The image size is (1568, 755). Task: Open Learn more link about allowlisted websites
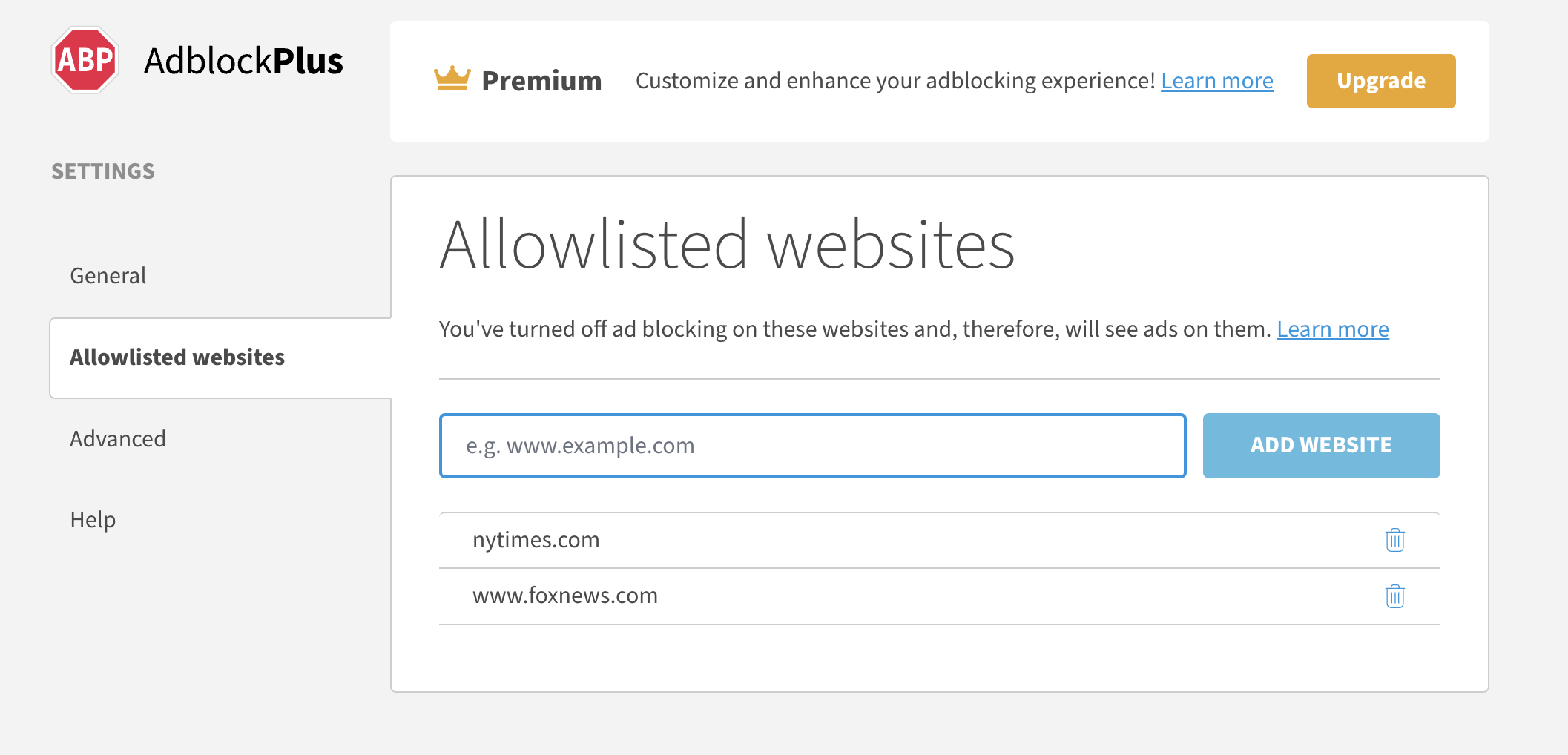pos(1332,329)
